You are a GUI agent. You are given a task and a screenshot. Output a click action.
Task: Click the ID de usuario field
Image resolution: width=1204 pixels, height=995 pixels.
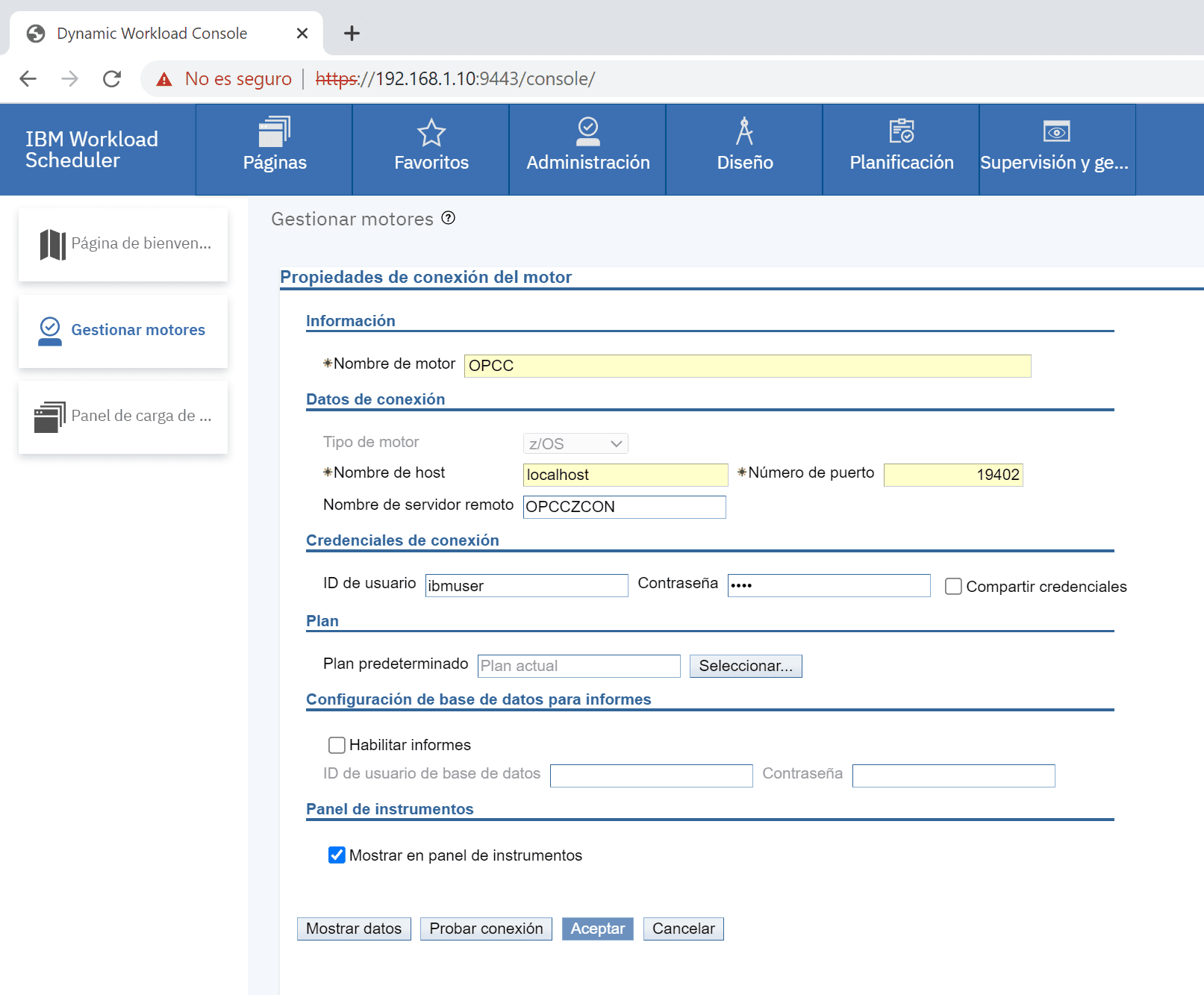click(x=526, y=585)
